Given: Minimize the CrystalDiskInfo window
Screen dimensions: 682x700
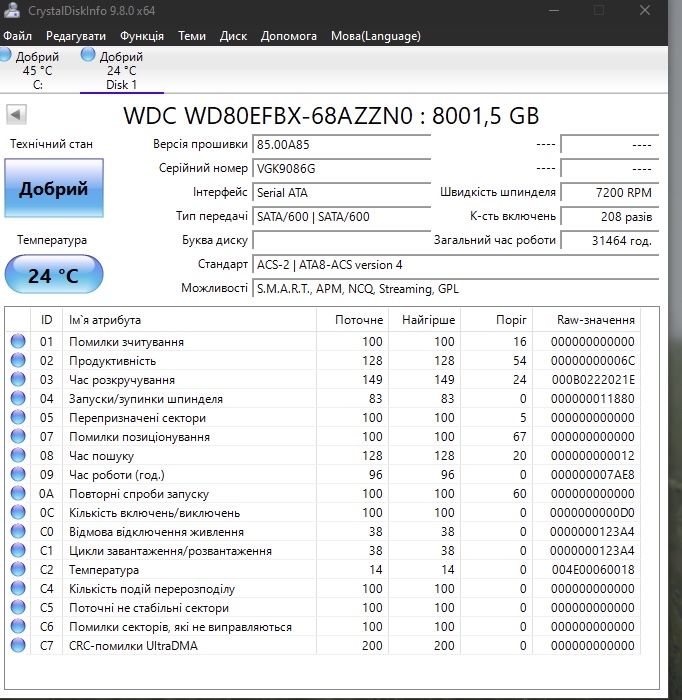Looking at the screenshot, I should pyautogui.click(x=554, y=10).
